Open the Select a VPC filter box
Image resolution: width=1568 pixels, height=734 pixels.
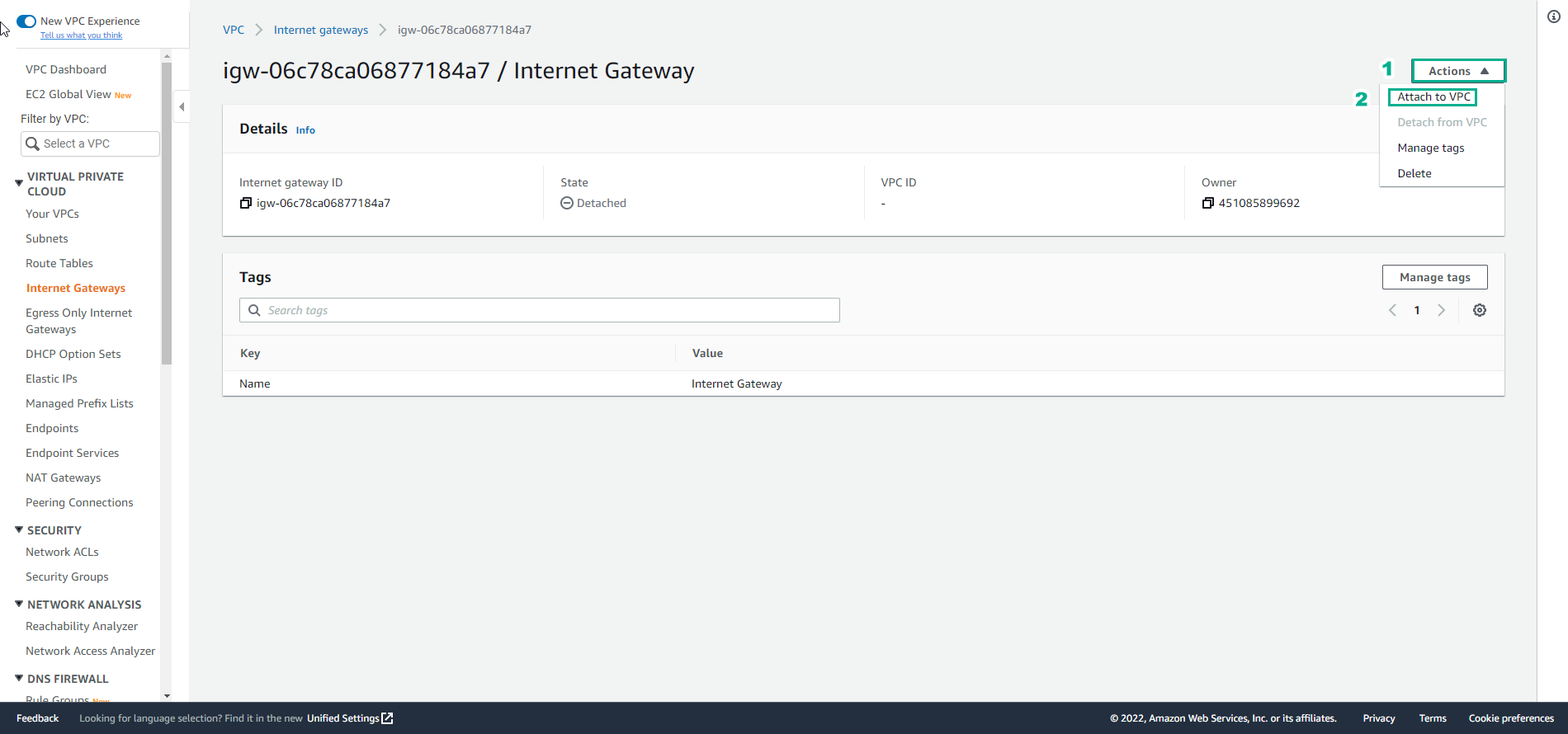(x=90, y=144)
